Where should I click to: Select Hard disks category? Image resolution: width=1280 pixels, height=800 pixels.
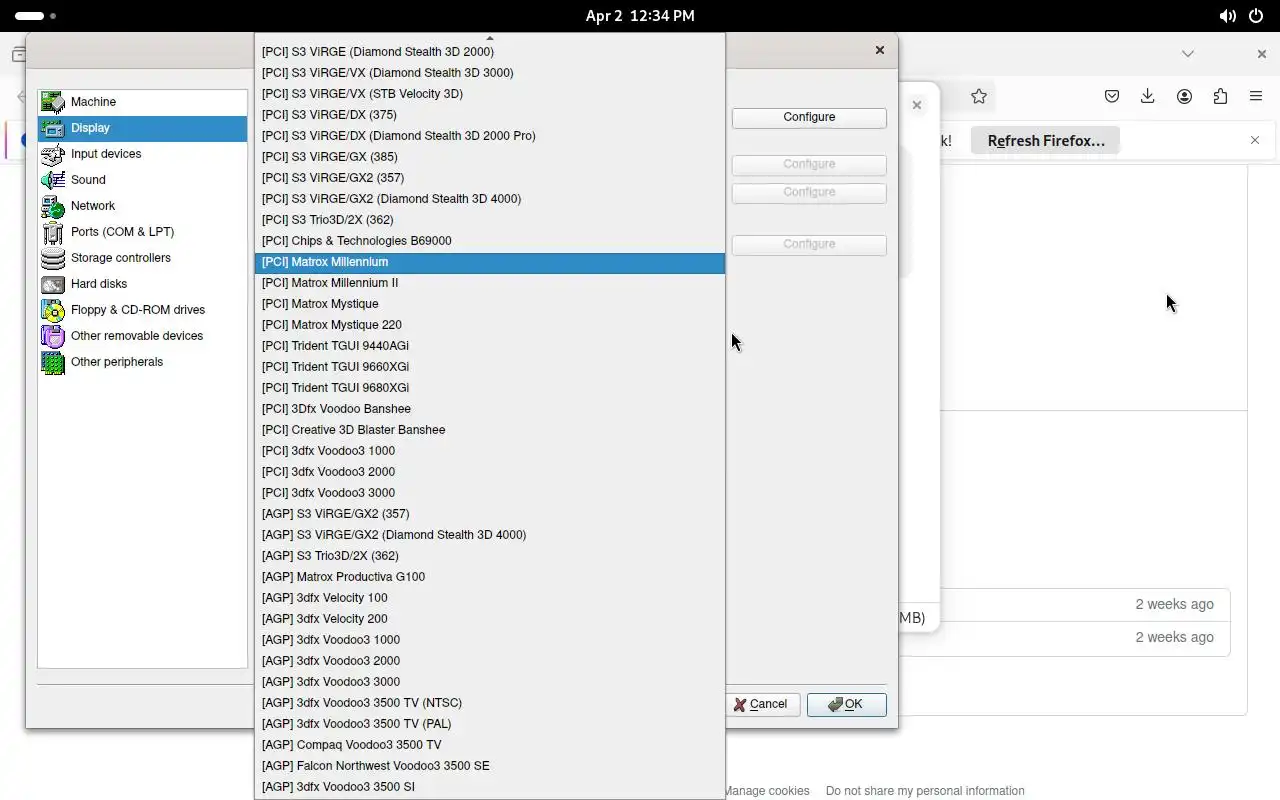142,284
